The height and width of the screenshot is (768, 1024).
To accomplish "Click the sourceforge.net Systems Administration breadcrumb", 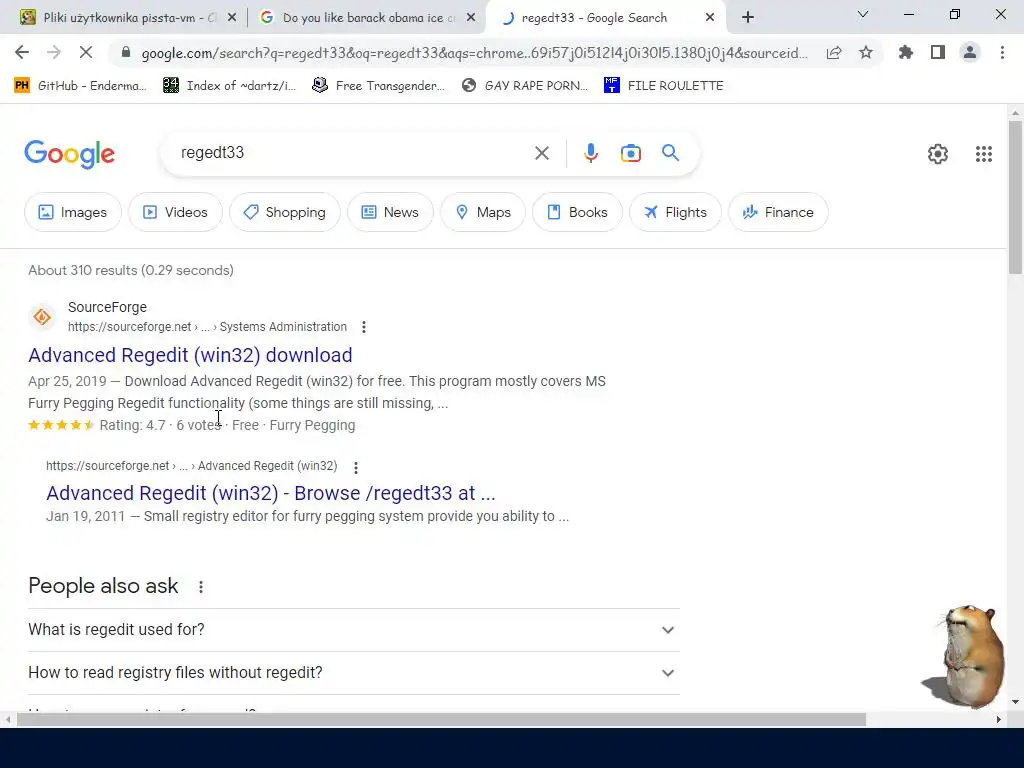I will pos(207,327).
